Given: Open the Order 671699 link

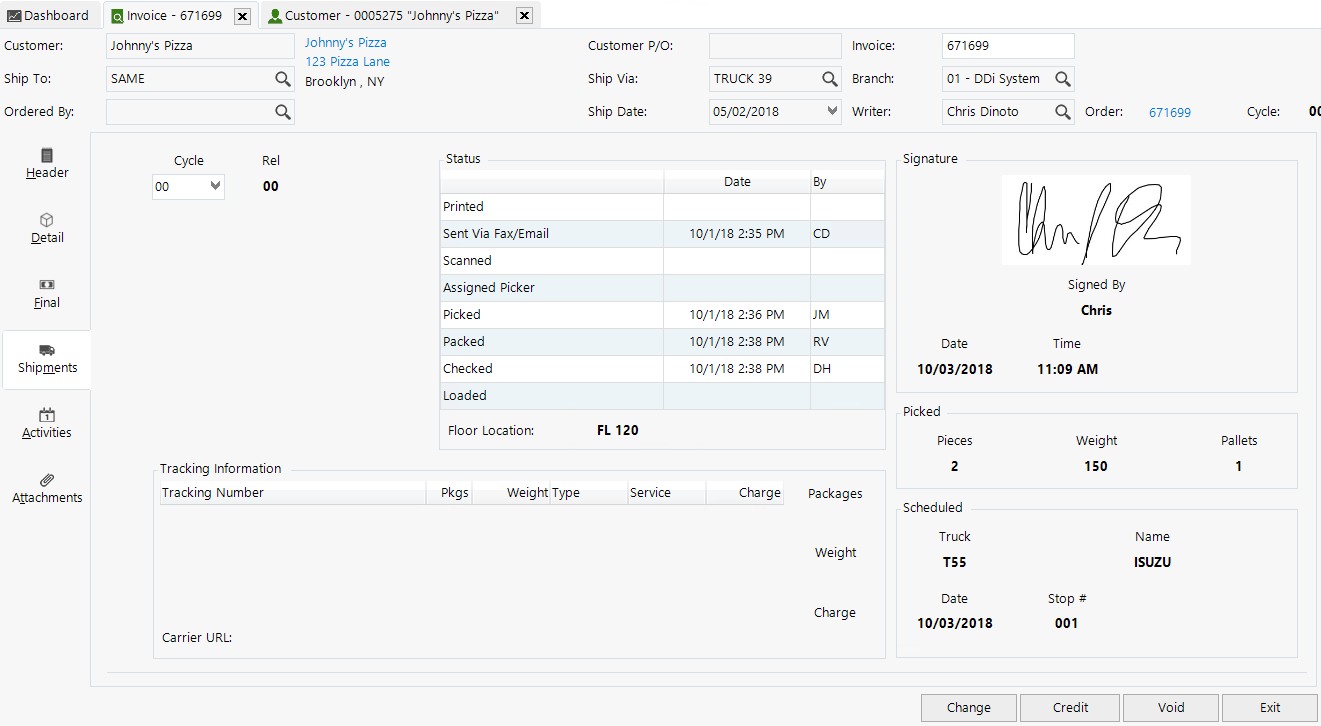Looking at the screenshot, I should 1169,113.
